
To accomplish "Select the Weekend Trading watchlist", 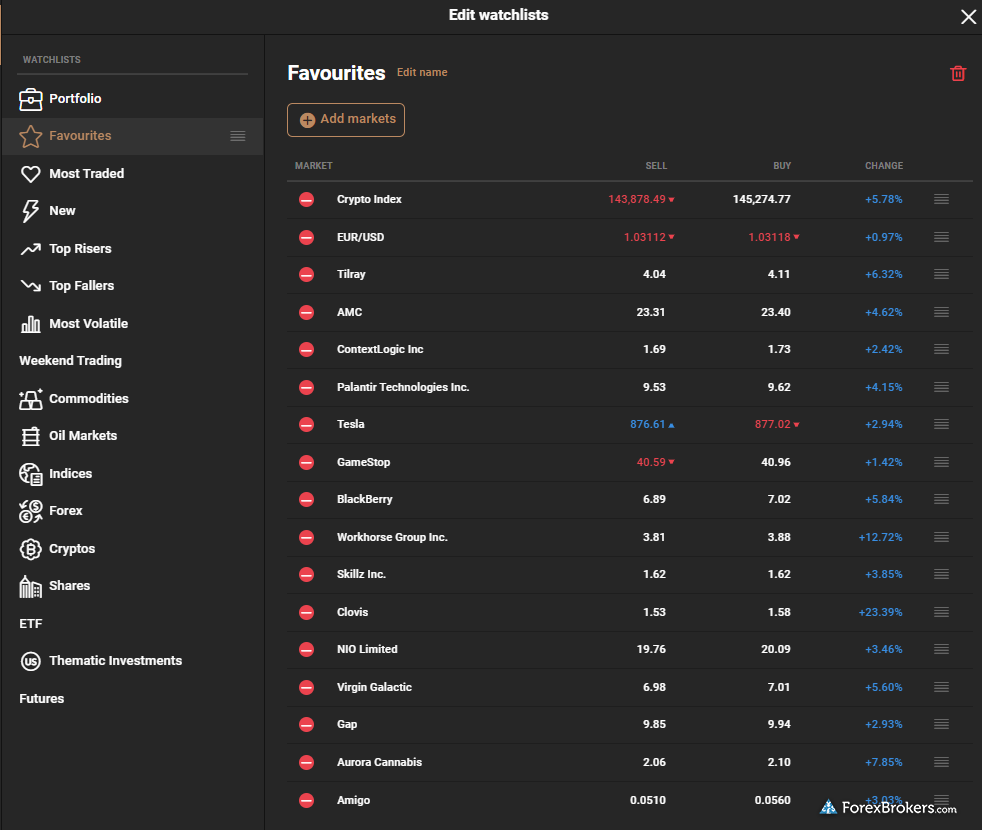I will [x=70, y=361].
